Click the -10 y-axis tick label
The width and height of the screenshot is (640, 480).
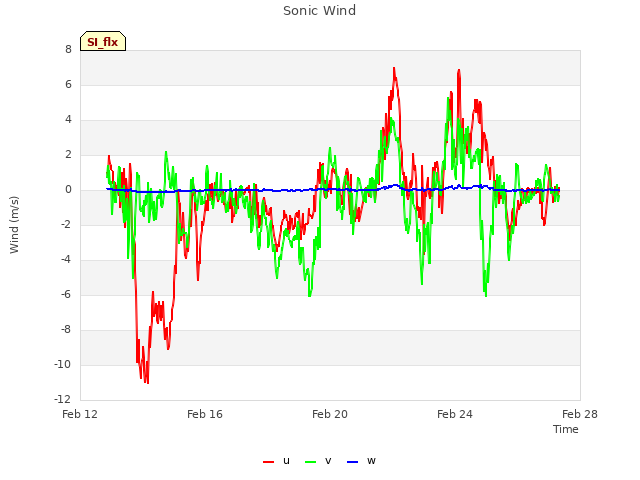(63, 364)
